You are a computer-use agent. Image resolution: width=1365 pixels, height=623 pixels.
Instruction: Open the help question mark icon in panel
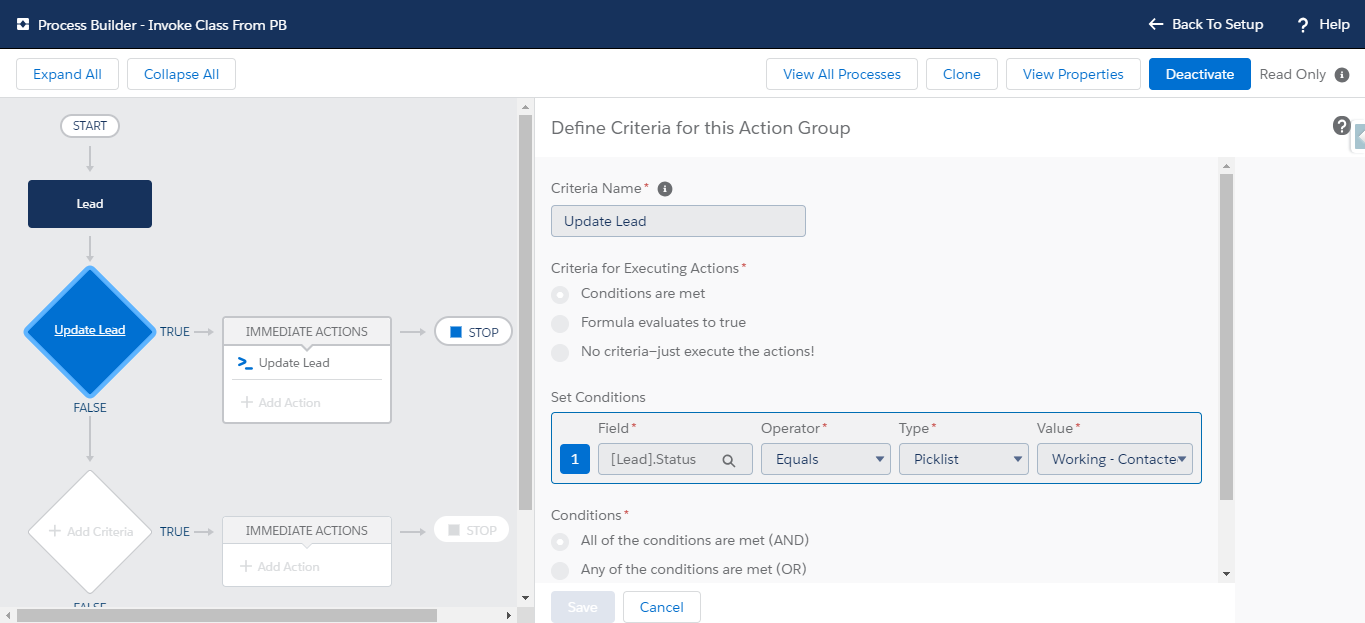(x=1341, y=126)
